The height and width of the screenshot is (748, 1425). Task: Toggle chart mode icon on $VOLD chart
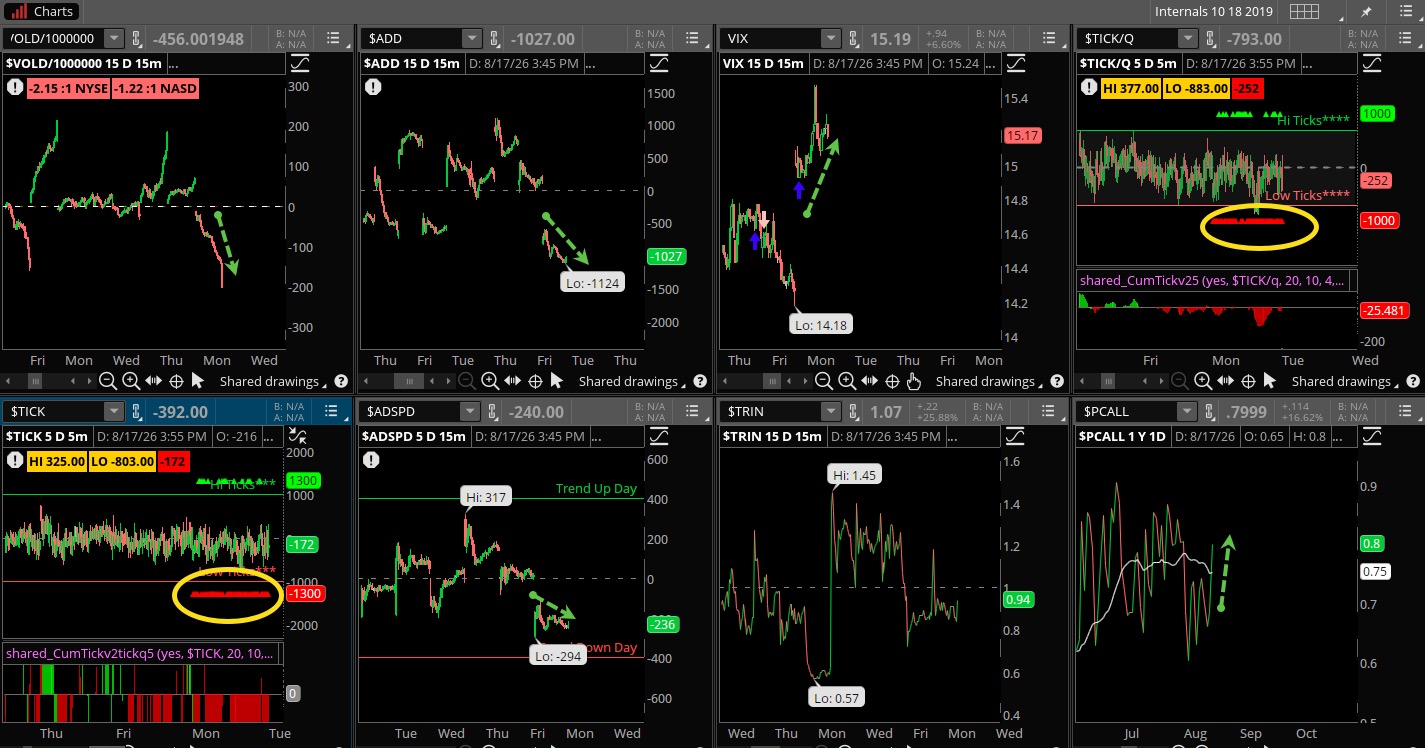[300, 63]
